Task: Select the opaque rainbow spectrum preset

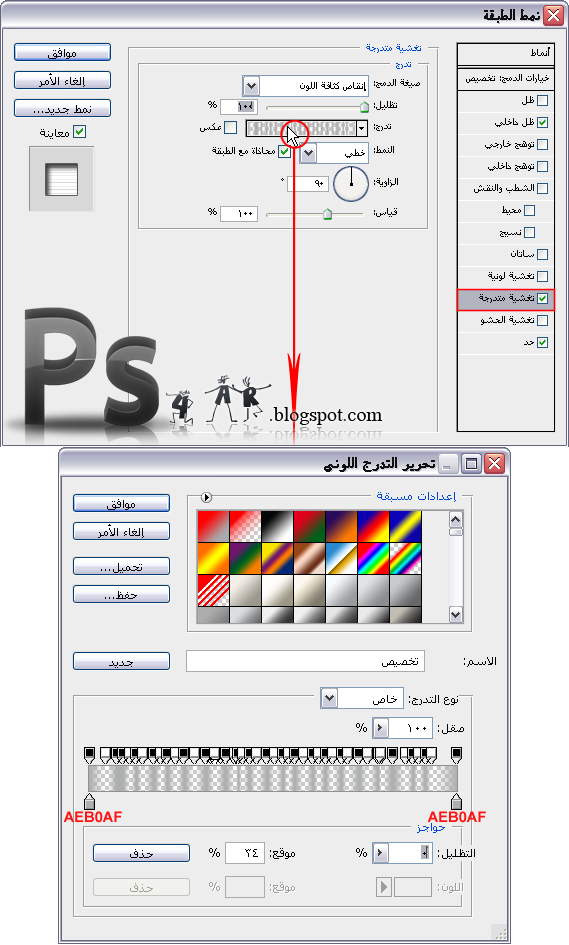Action: pyautogui.click(x=374, y=558)
